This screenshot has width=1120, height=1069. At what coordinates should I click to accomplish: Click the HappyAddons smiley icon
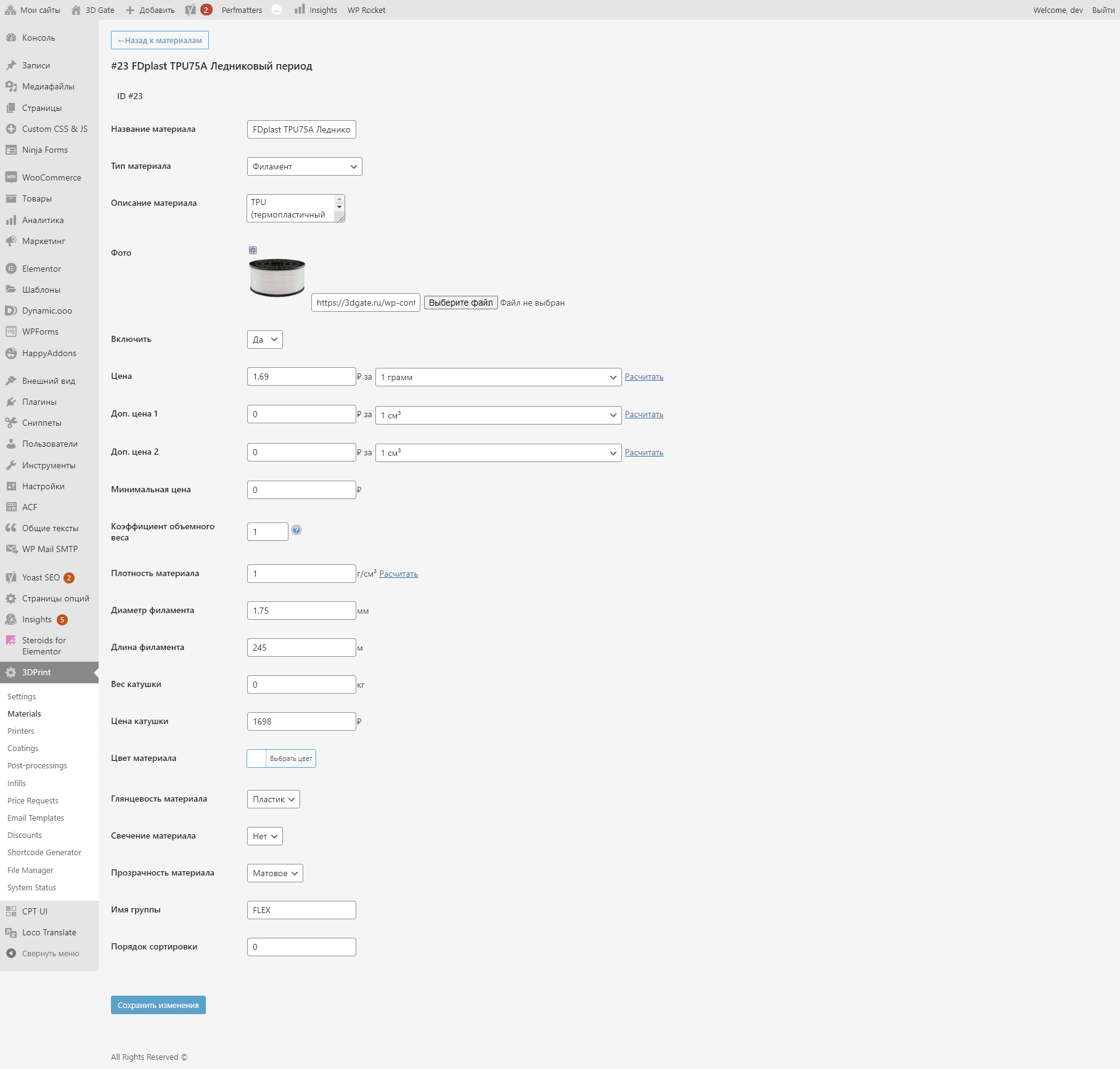(x=11, y=353)
